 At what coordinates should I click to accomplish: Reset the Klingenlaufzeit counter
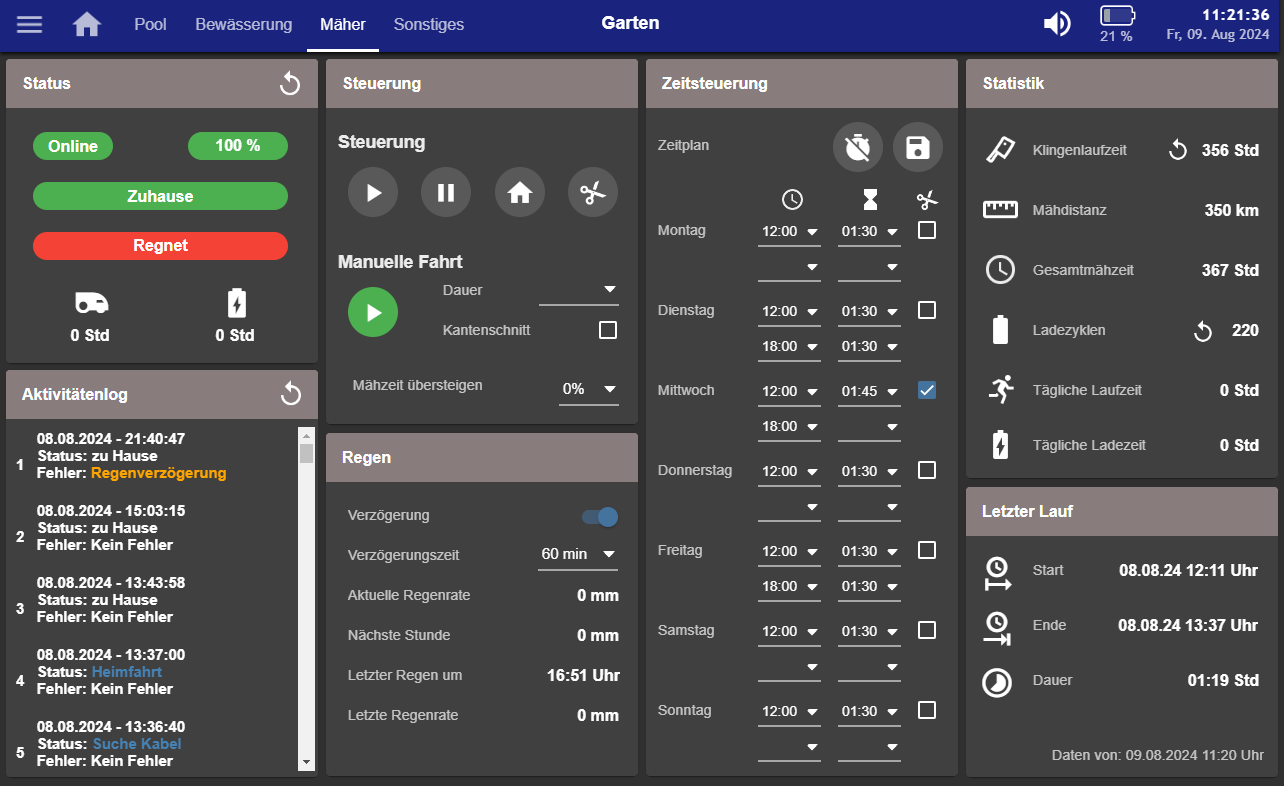click(x=1178, y=150)
